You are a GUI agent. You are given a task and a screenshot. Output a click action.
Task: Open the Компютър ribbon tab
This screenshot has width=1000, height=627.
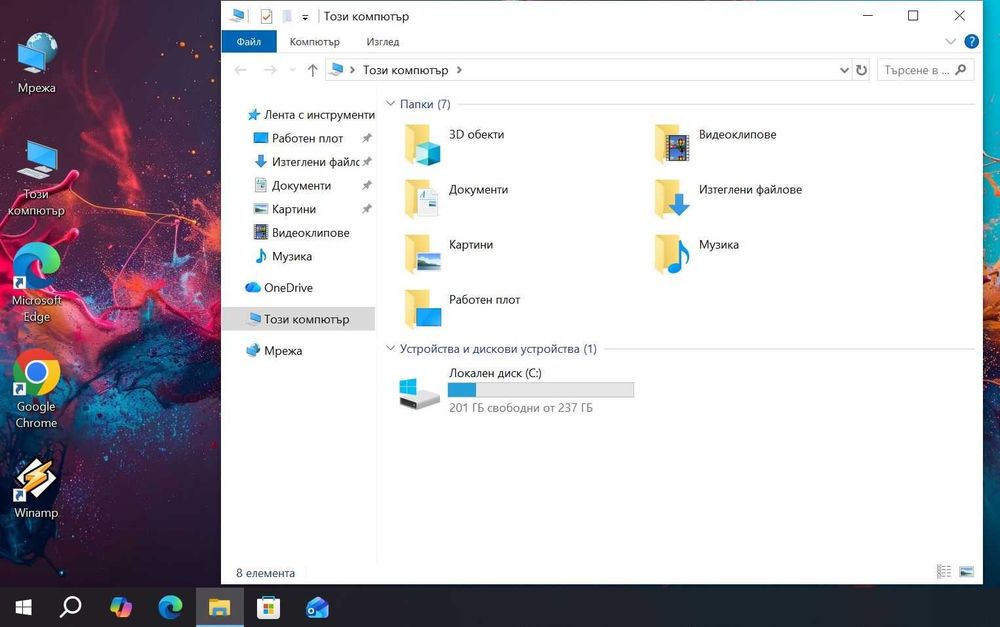(314, 41)
